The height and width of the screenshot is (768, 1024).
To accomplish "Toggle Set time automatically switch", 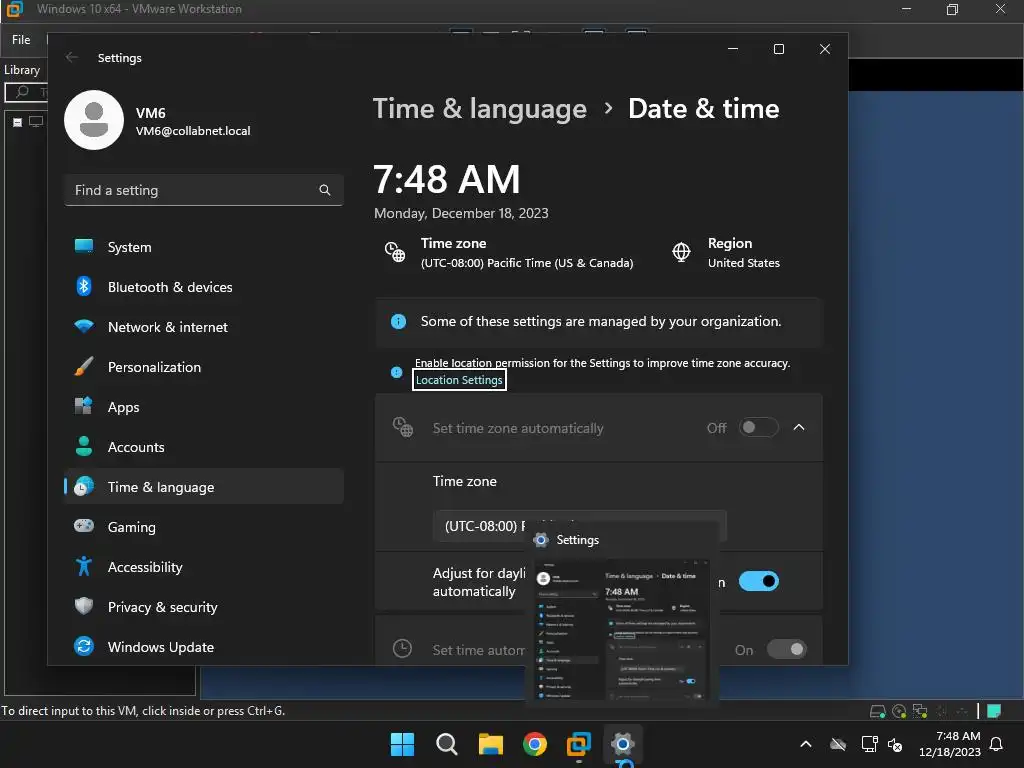I will click(786, 649).
